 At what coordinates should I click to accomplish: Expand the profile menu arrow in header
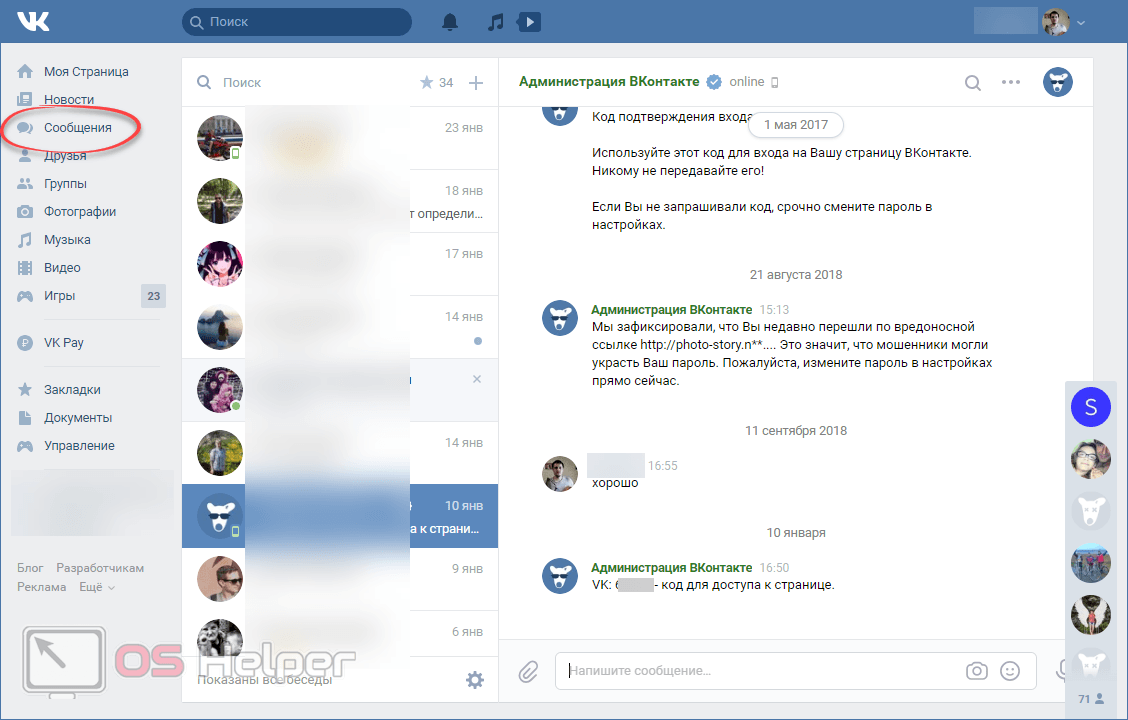click(x=1081, y=23)
